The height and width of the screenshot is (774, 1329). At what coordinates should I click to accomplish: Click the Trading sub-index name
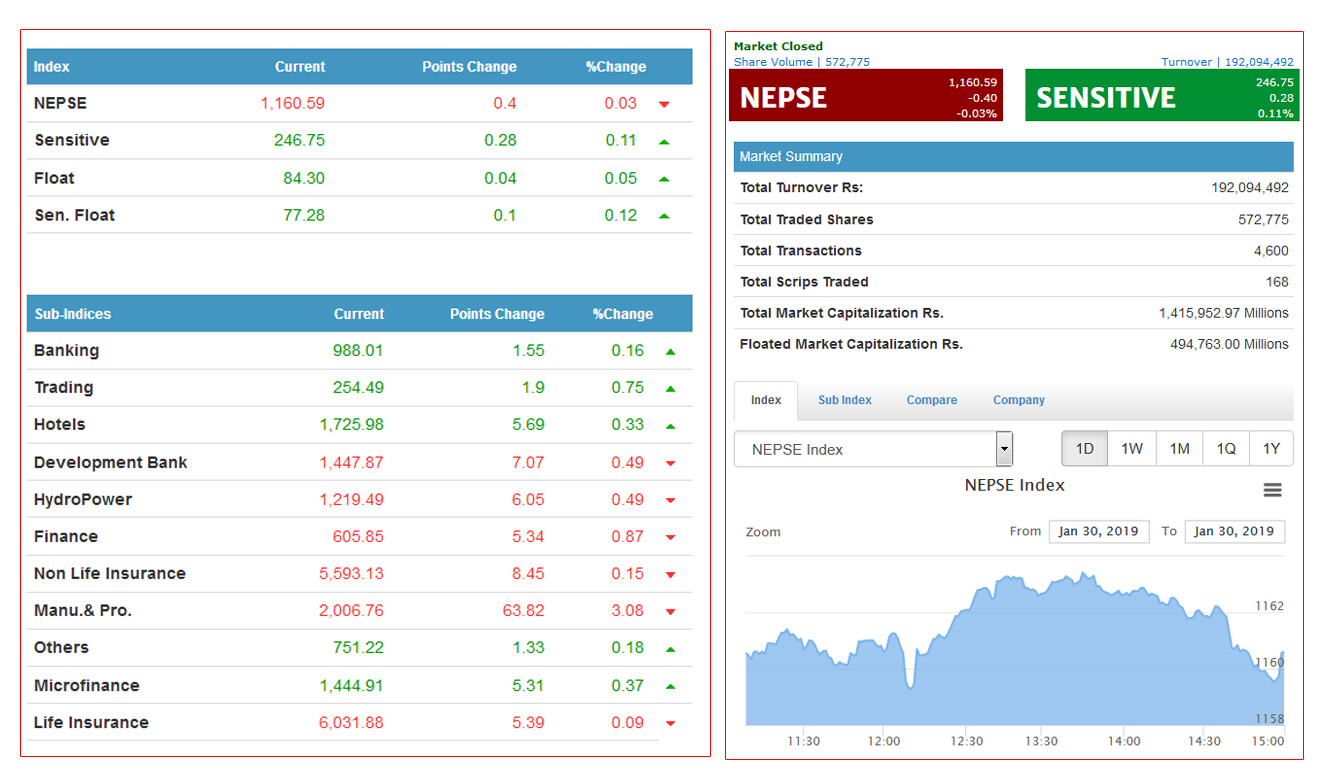coord(63,387)
